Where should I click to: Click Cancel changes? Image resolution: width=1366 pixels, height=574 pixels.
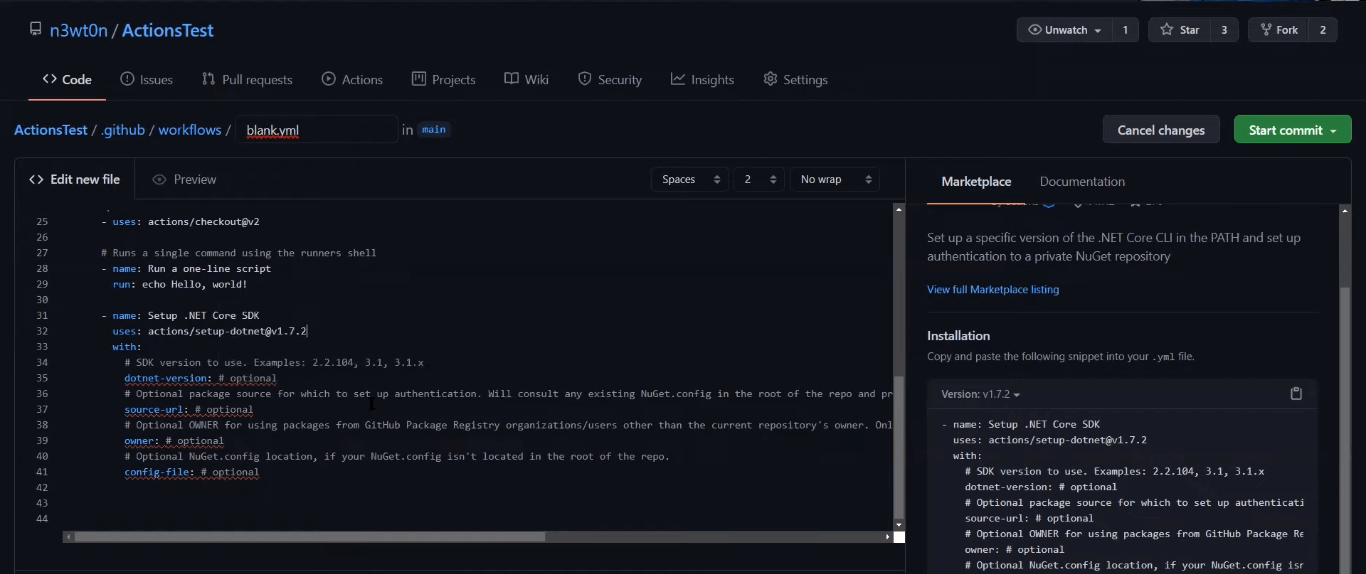point(1161,130)
